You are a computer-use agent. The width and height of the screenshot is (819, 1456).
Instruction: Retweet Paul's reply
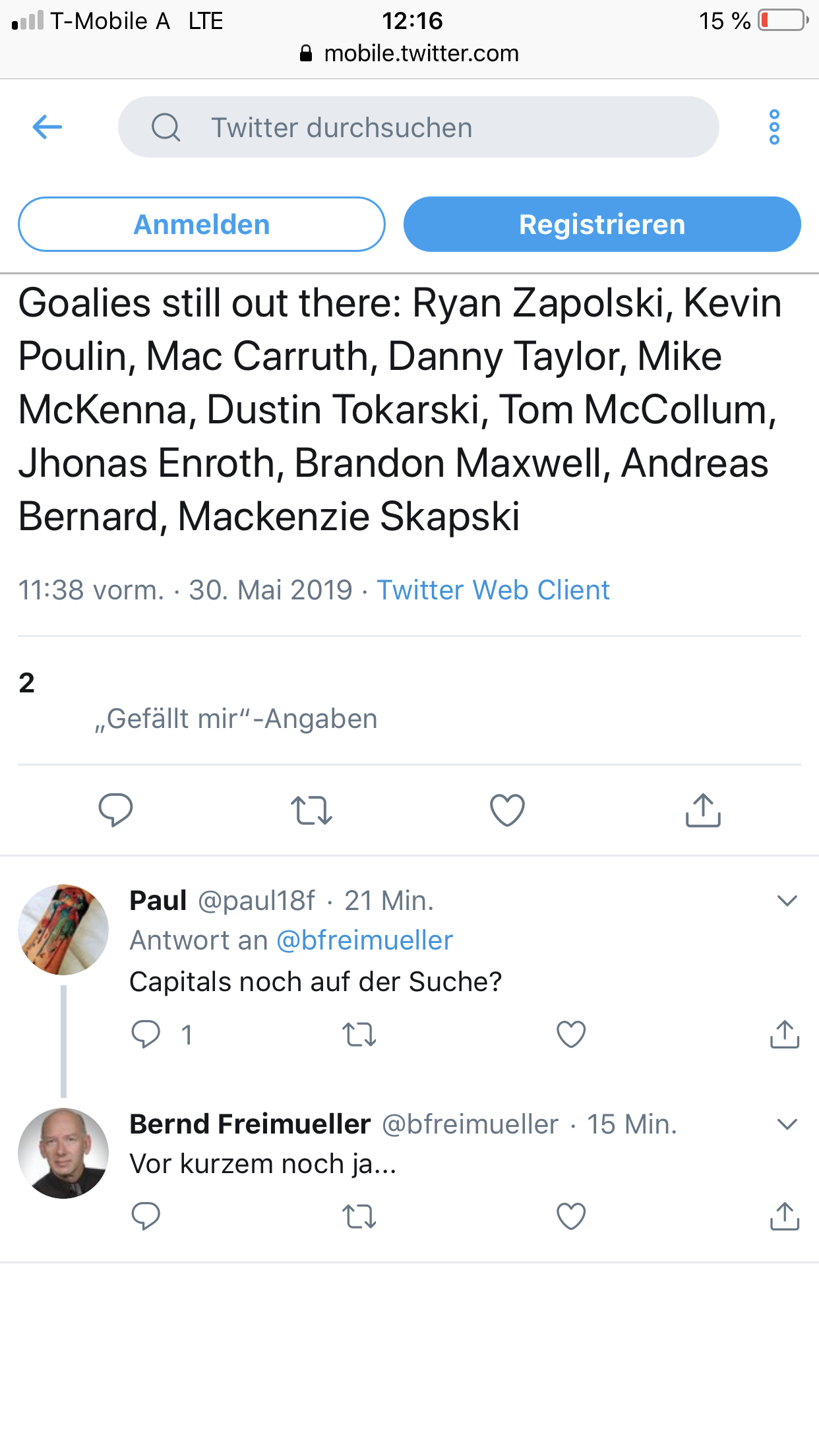pyautogui.click(x=359, y=1034)
